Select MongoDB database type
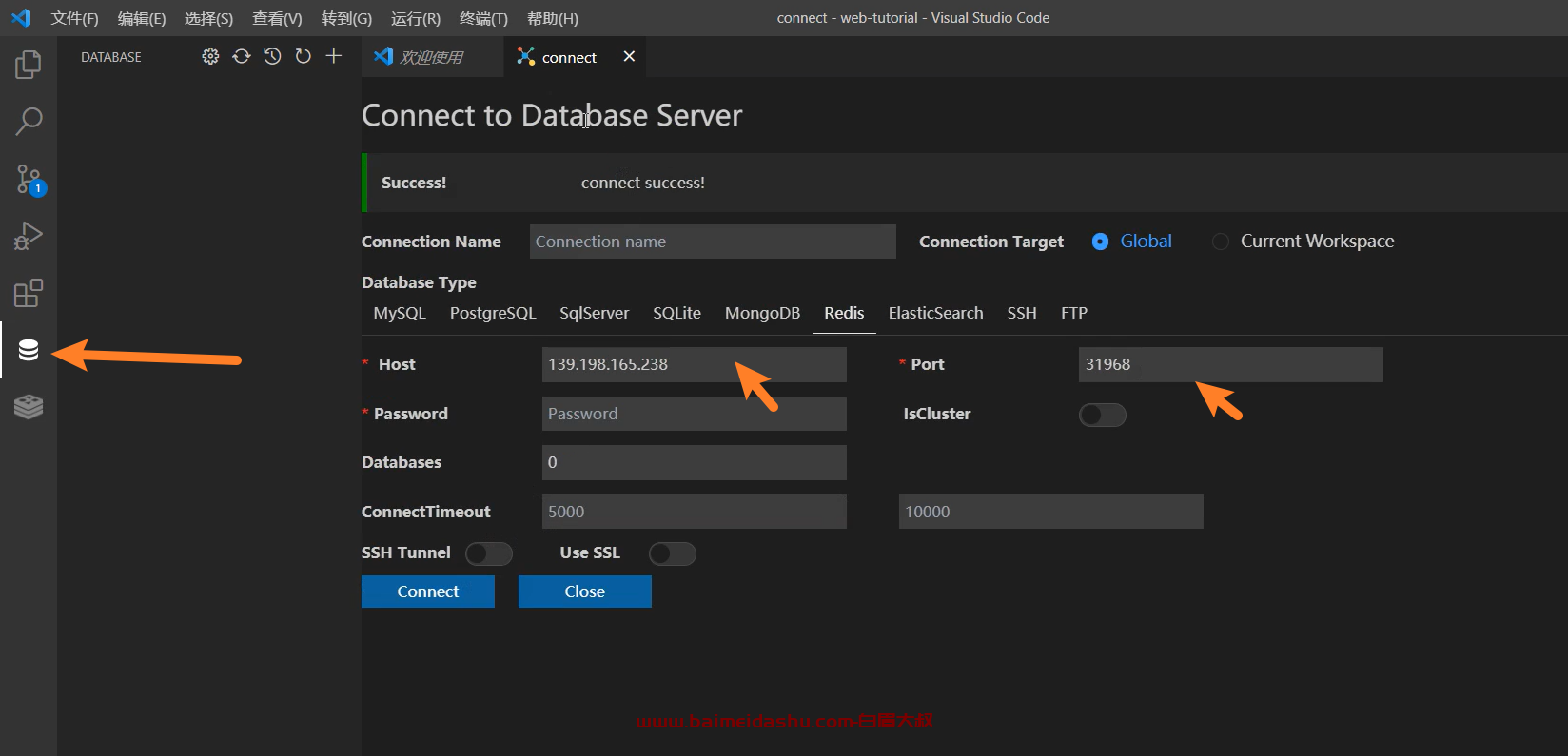1568x756 pixels. click(762, 313)
